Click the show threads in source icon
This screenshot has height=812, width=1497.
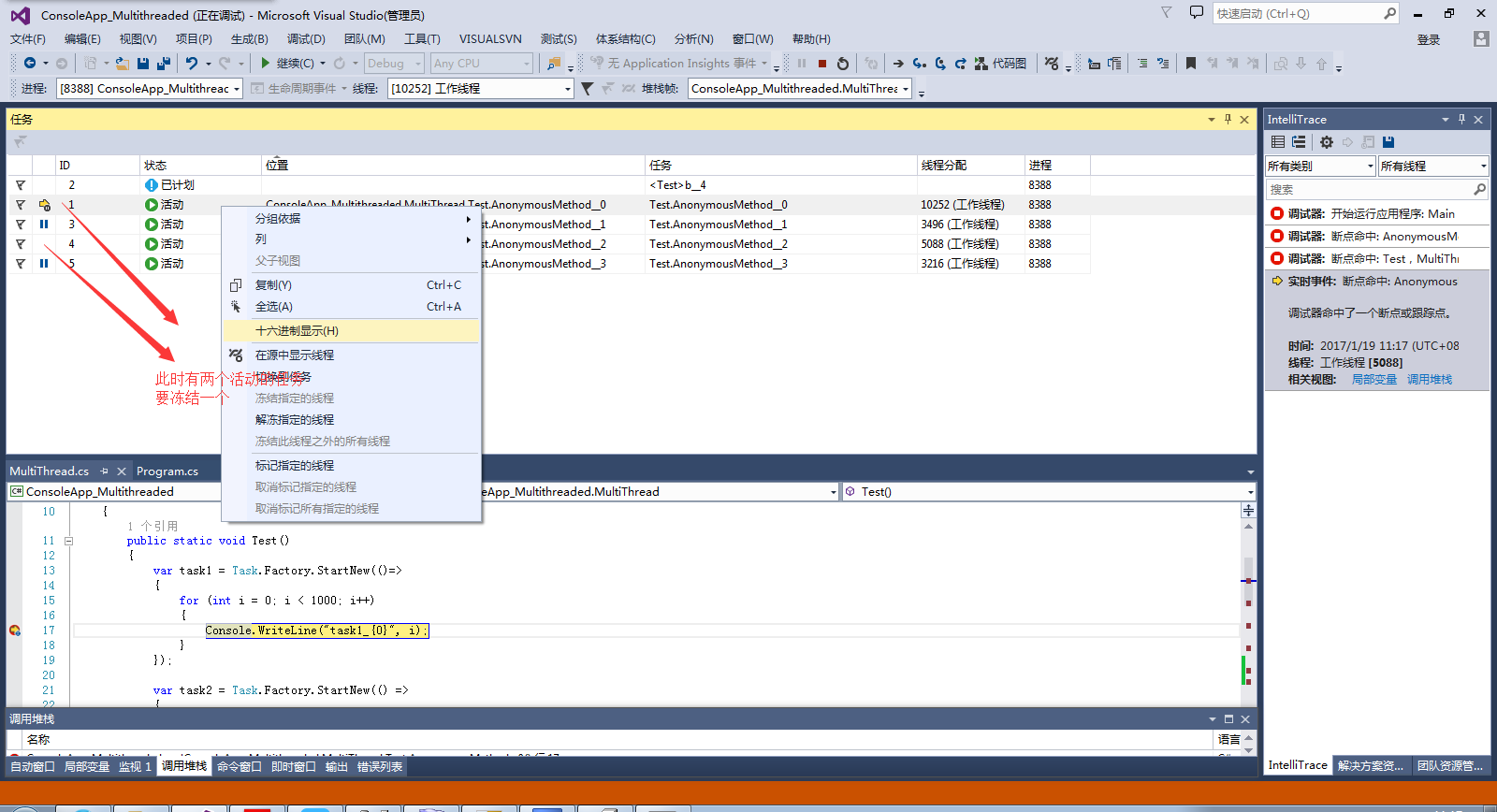1052,64
